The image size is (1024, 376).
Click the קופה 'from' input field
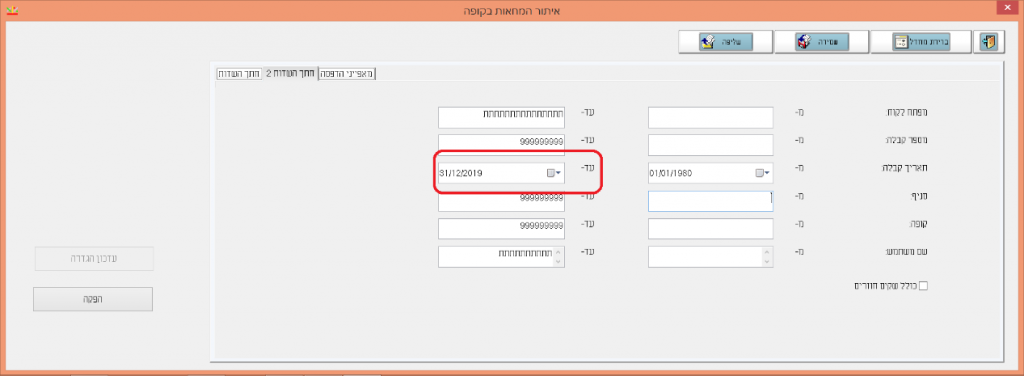pos(711,228)
